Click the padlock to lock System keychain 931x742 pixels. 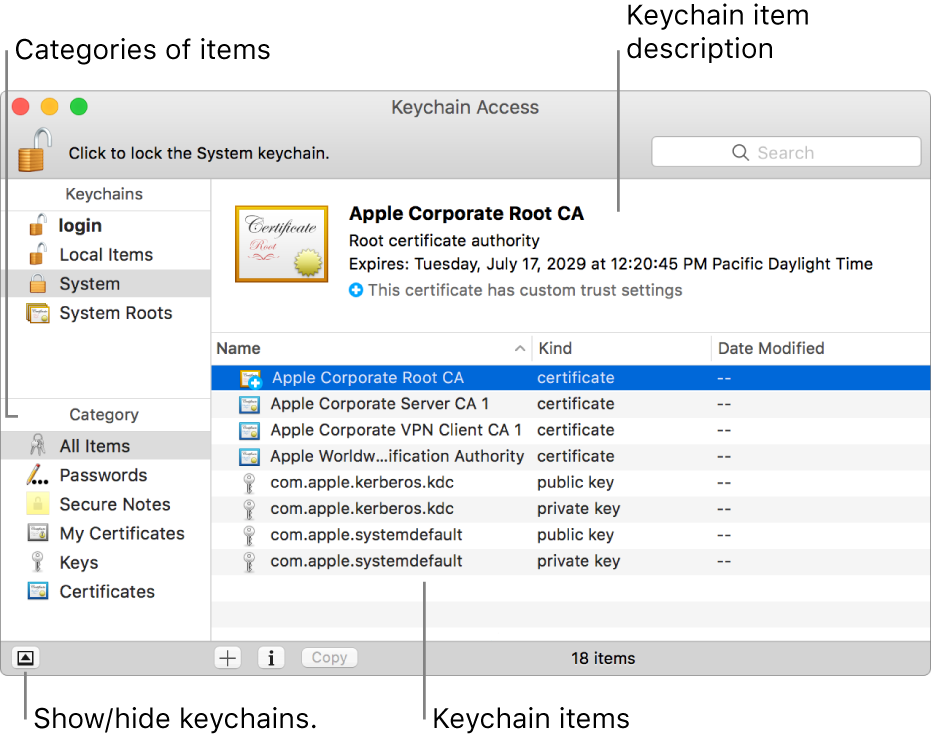34,150
